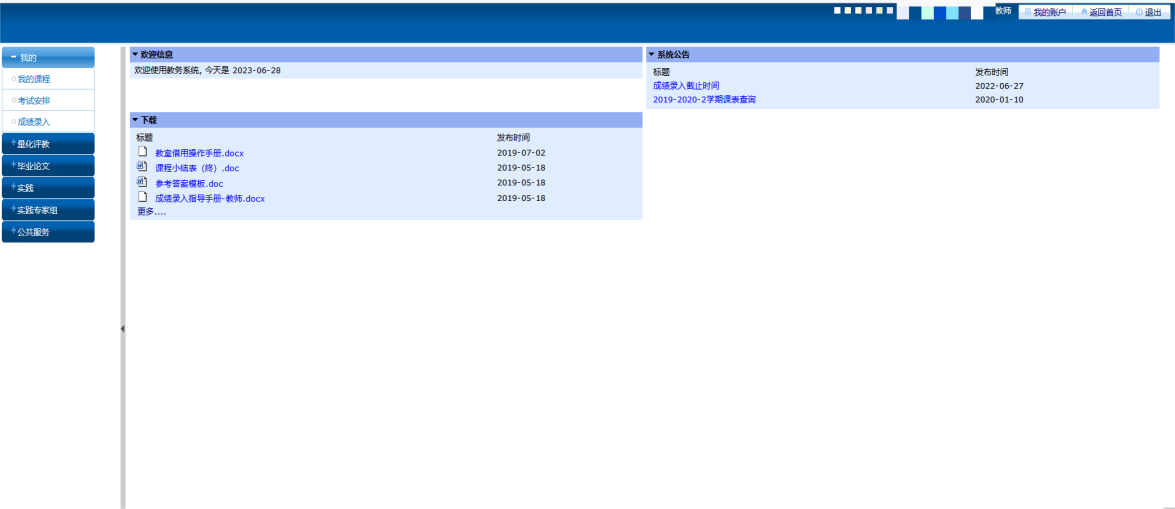This screenshot has height=509, width=1175.
Task: Collapse the sidebar with the splitter arrow
Action: coord(122,329)
